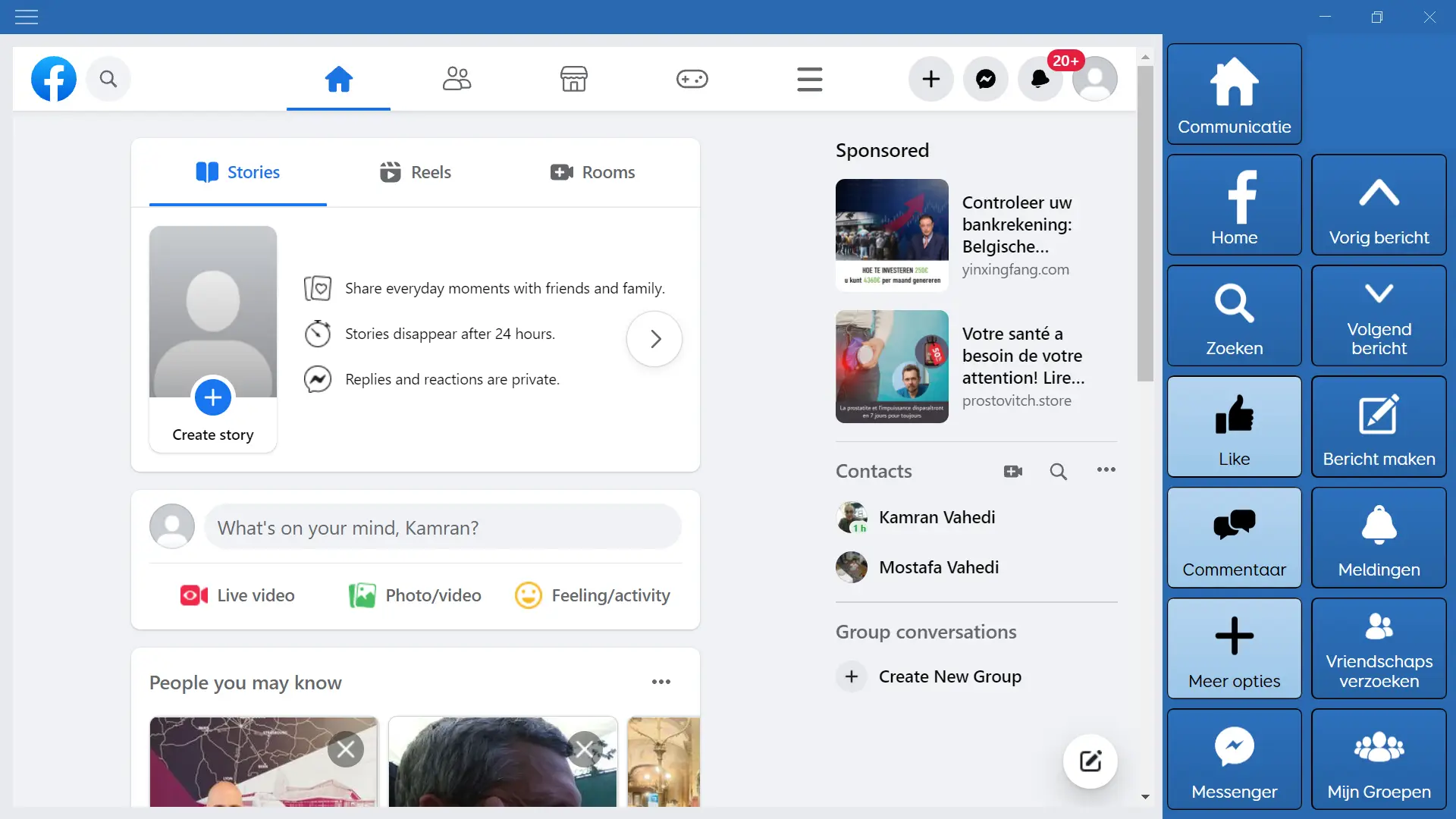
Task: Open notifications bell with 20+ badge
Action: tap(1040, 79)
